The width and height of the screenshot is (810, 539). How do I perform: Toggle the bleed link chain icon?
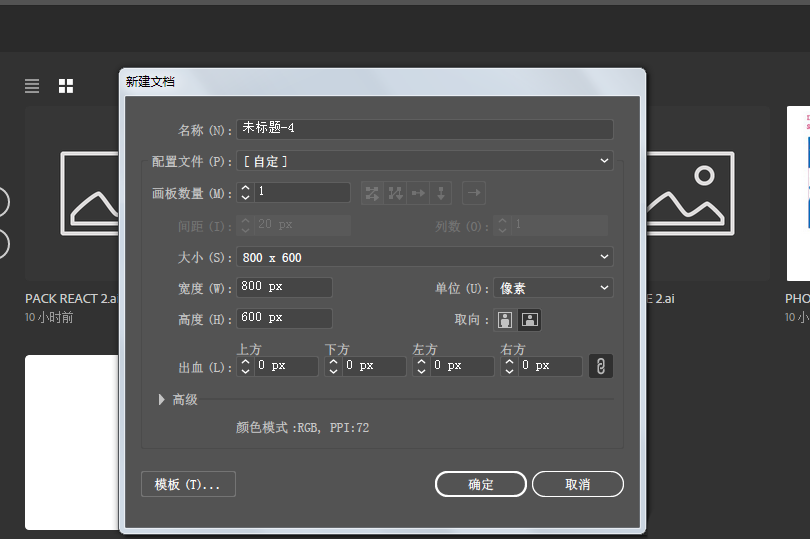pos(601,366)
